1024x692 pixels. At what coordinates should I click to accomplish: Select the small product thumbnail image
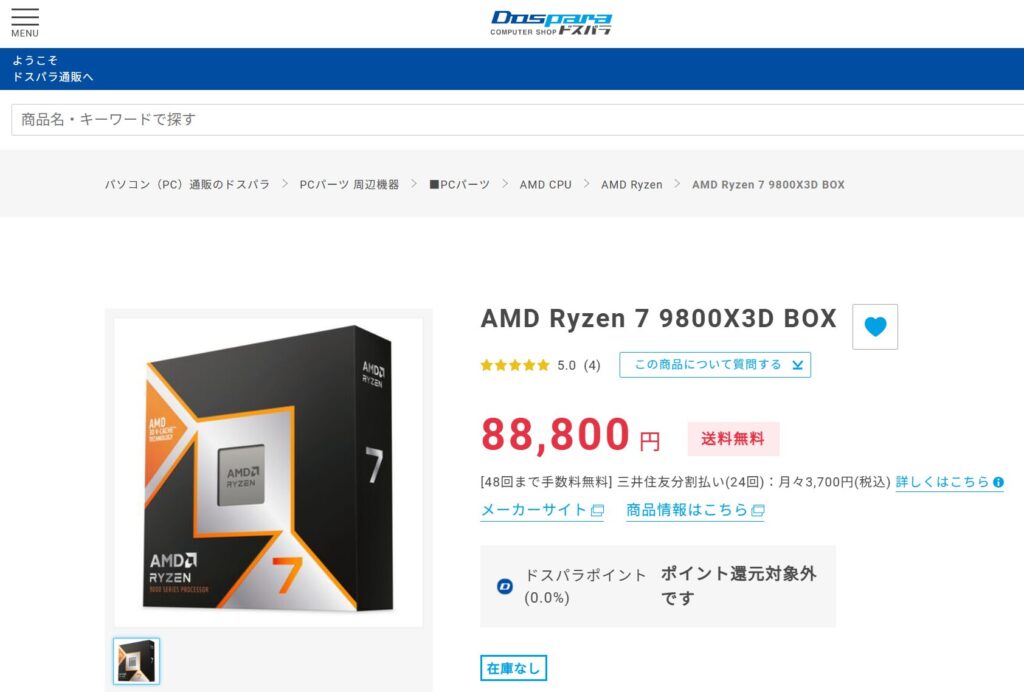[x=136, y=661]
